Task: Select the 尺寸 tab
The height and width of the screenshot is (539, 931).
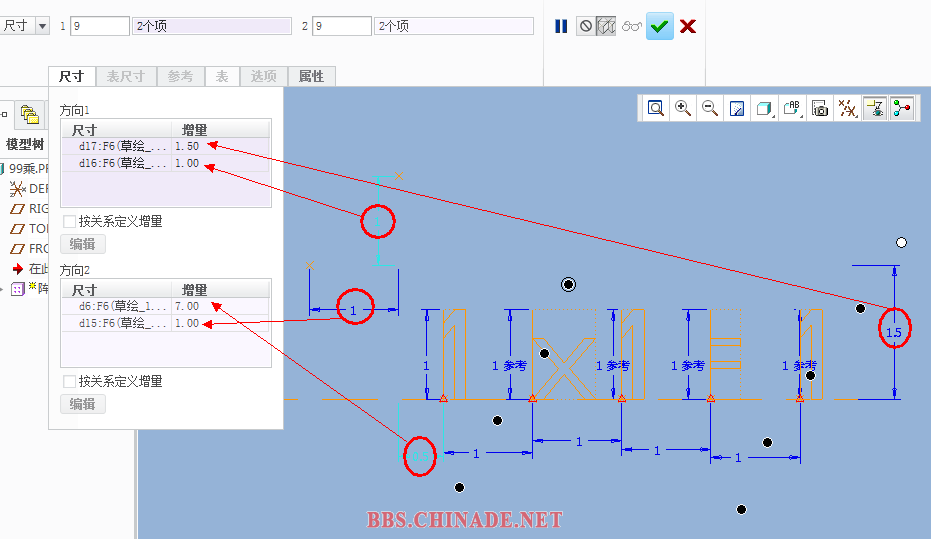Action: 71,76
